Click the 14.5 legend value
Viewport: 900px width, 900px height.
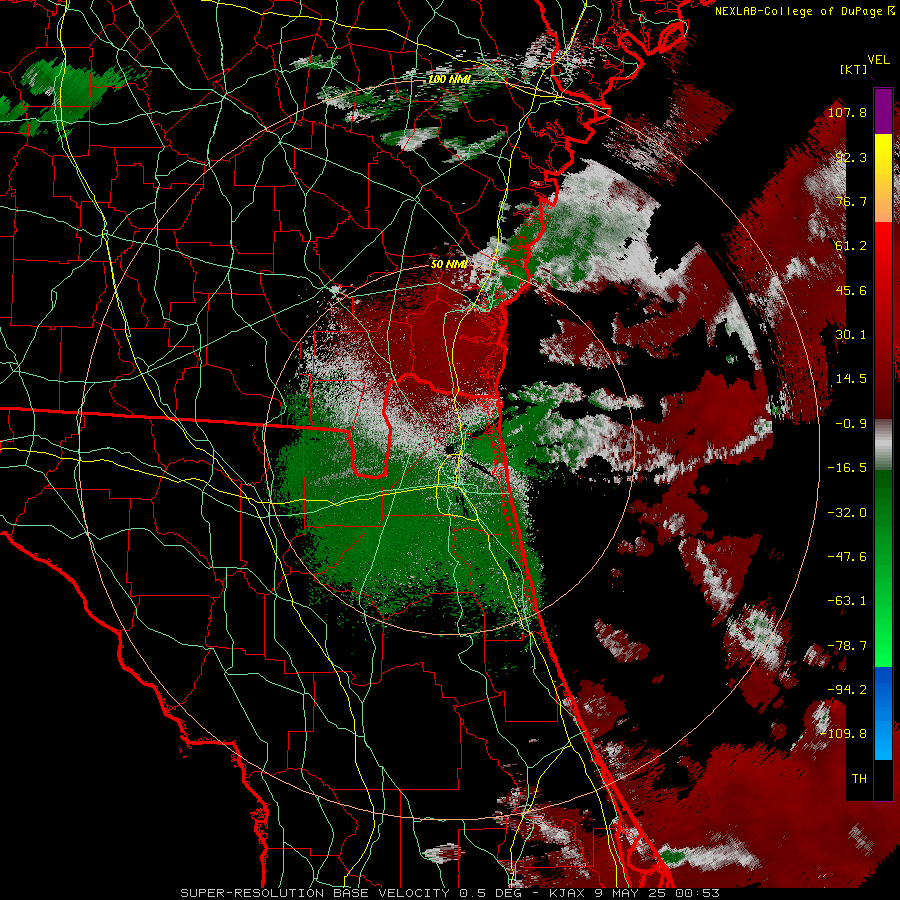(851, 379)
